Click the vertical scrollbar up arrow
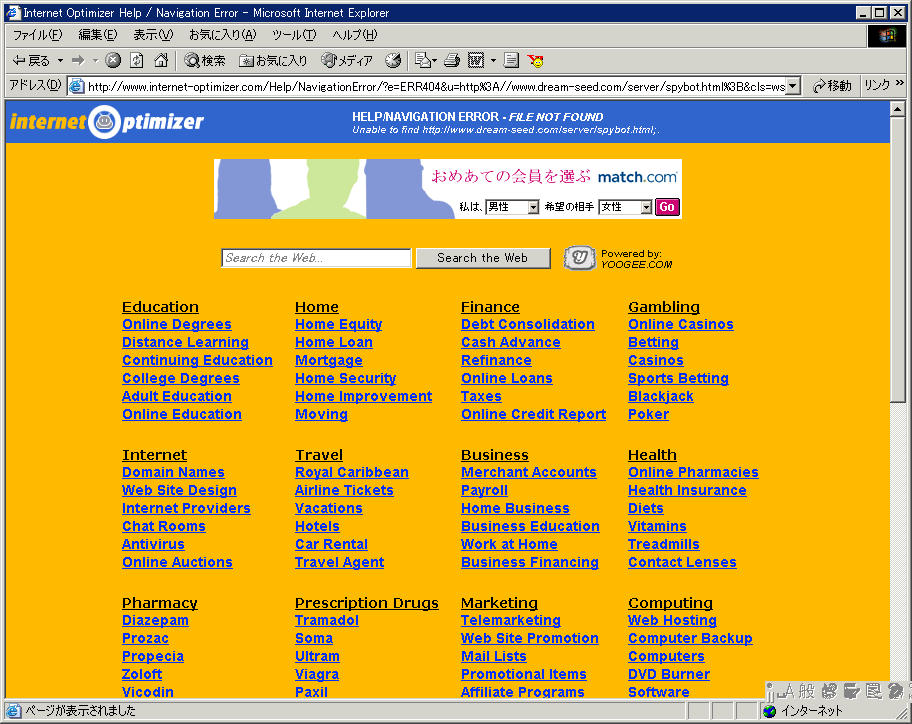This screenshot has height=724, width=912. 897,108
